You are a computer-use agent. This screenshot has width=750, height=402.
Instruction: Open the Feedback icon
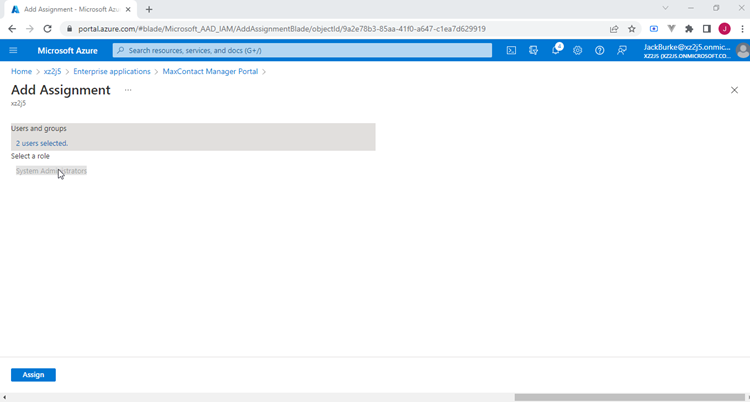(x=622, y=50)
